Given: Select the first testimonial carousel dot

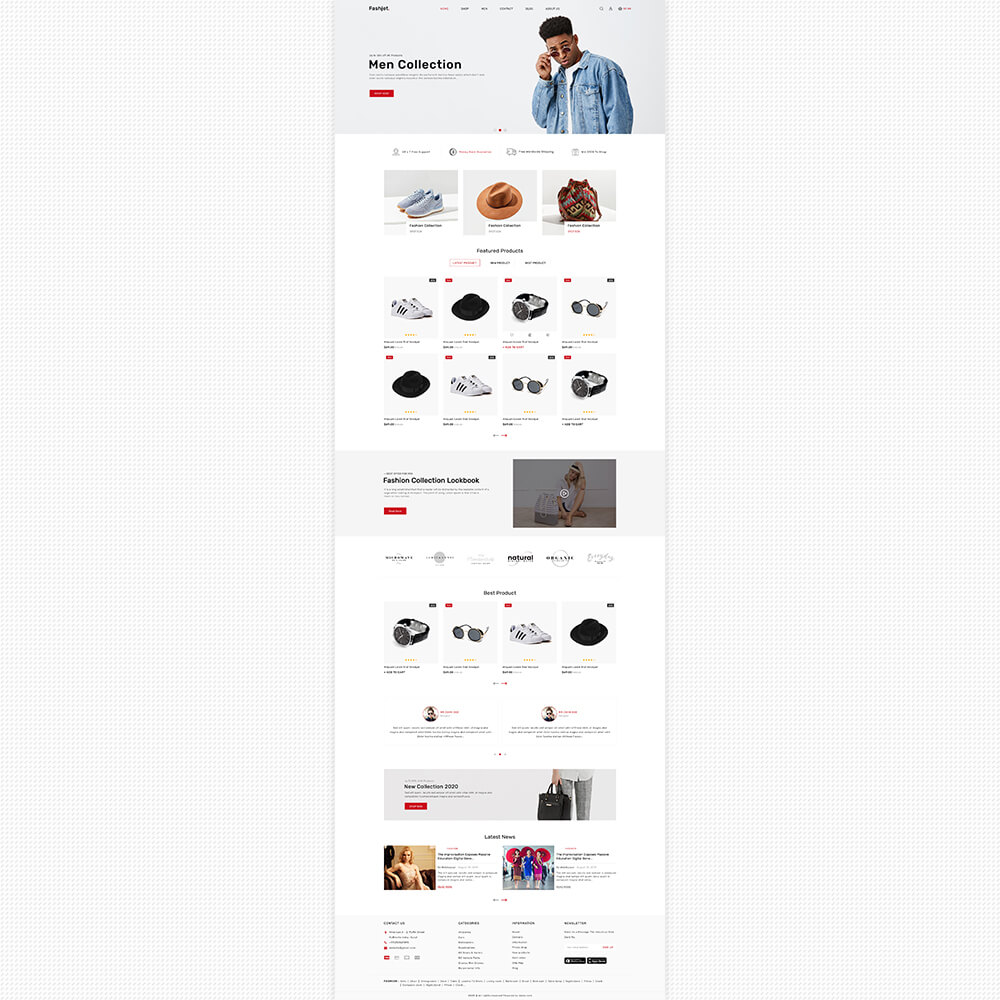Looking at the screenshot, I should coord(495,754).
